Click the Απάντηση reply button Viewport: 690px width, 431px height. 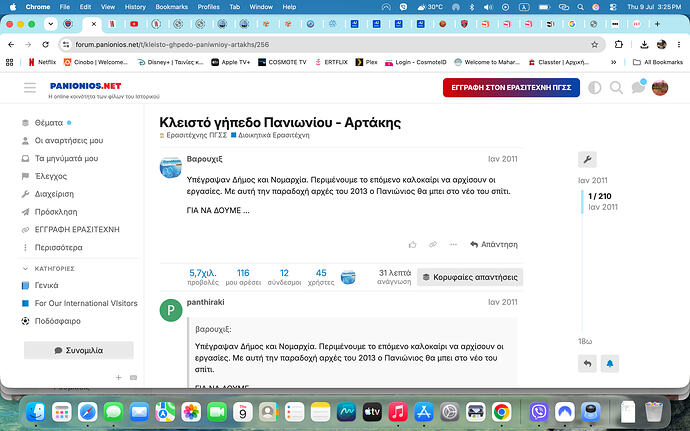(x=494, y=244)
